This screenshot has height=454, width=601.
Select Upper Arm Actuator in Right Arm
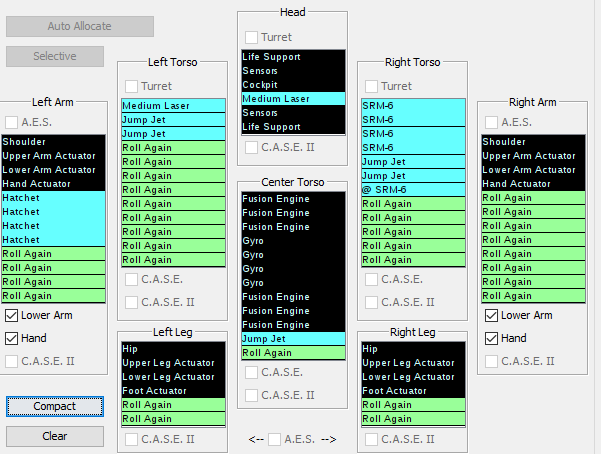tap(533, 156)
